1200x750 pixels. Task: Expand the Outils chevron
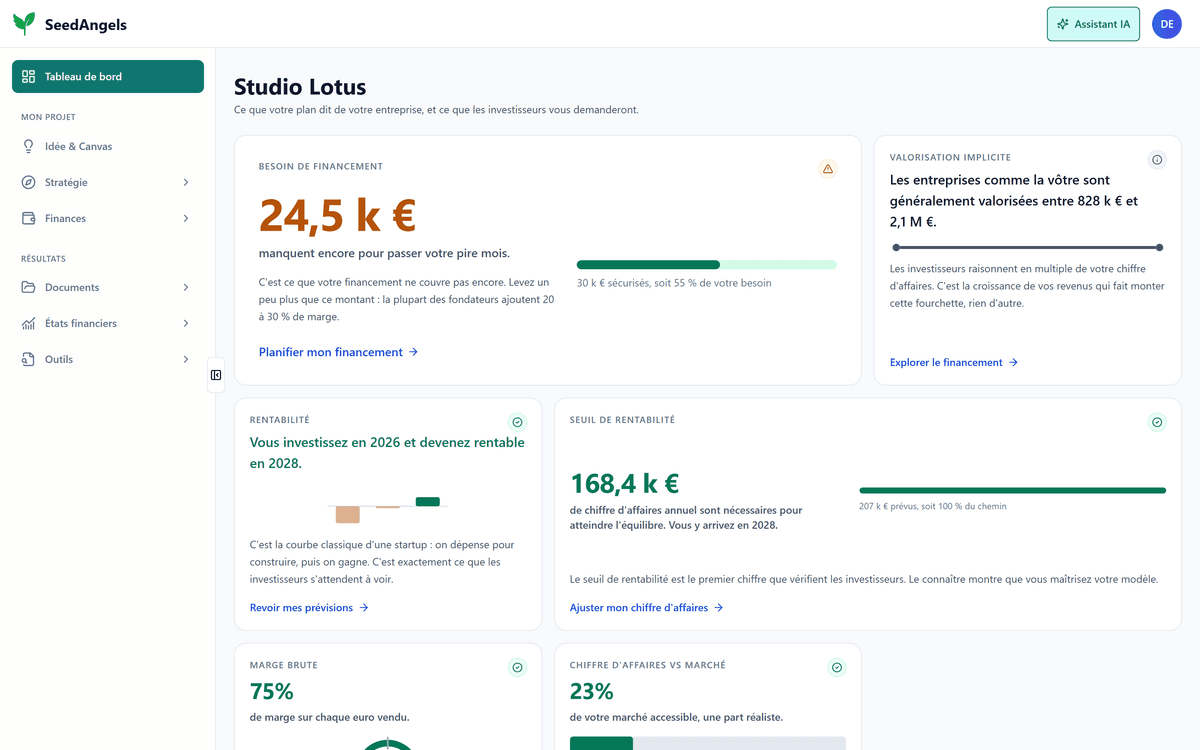(186, 359)
